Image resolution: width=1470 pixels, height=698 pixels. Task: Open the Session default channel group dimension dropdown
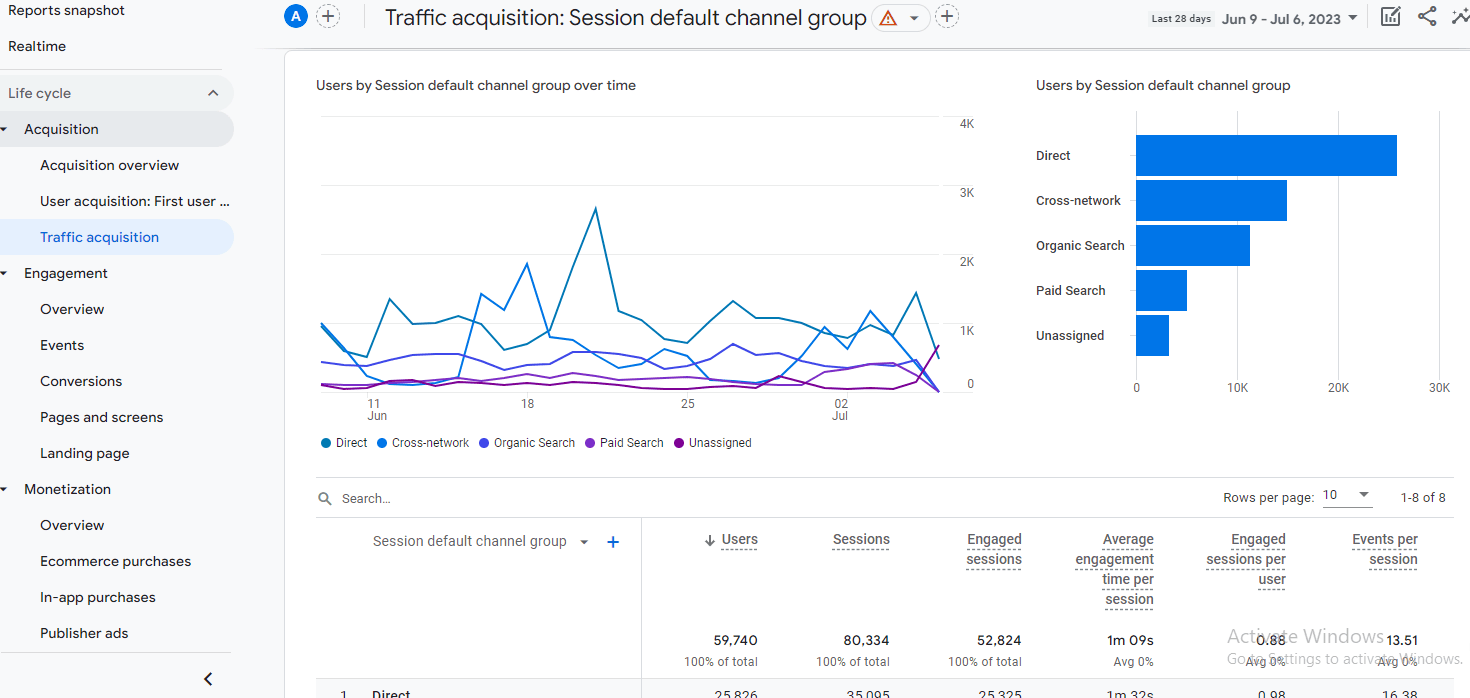(x=584, y=541)
